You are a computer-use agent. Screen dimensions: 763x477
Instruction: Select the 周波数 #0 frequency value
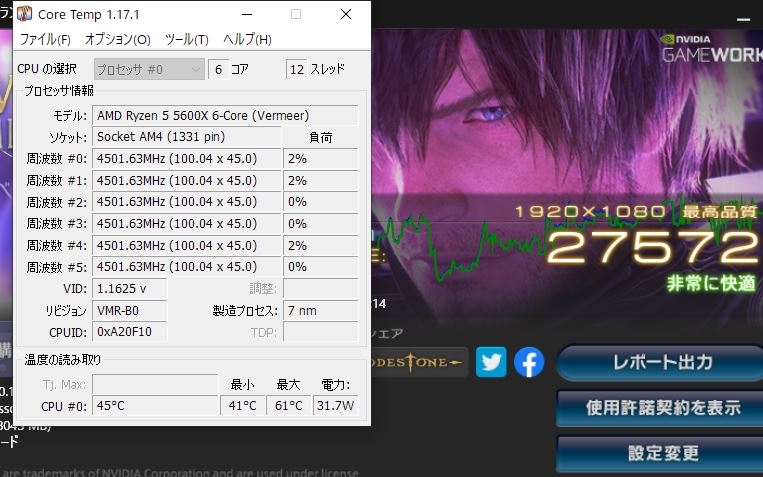click(x=186, y=159)
